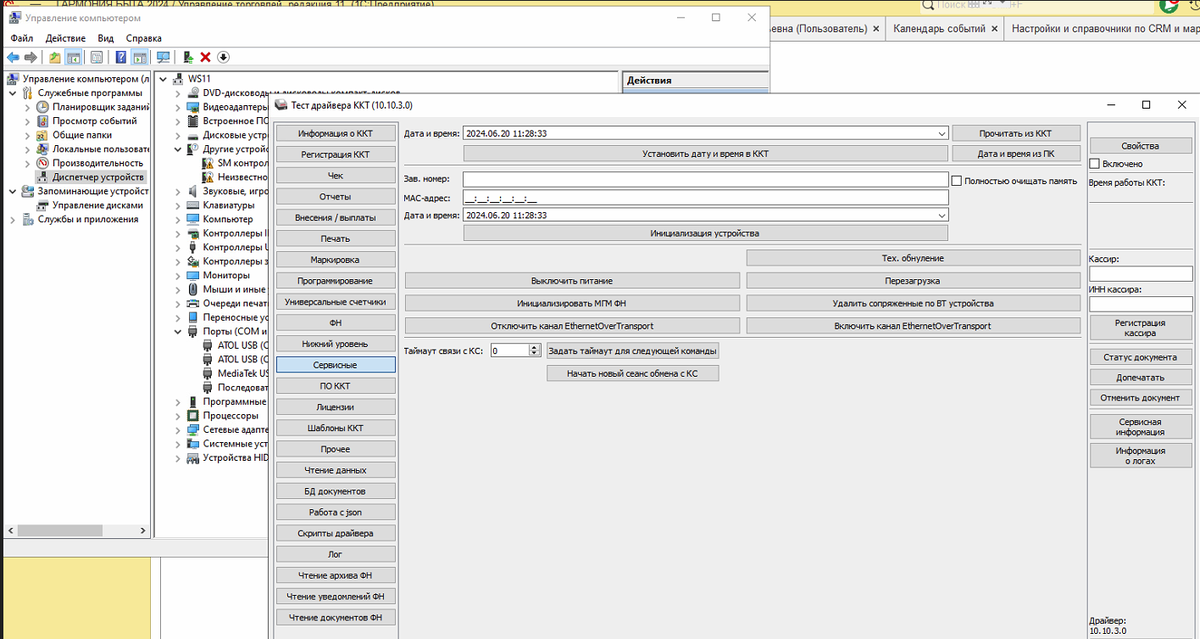Open the Файл menu
Image resolution: width=1200 pixels, height=639 pixels.
22,37
